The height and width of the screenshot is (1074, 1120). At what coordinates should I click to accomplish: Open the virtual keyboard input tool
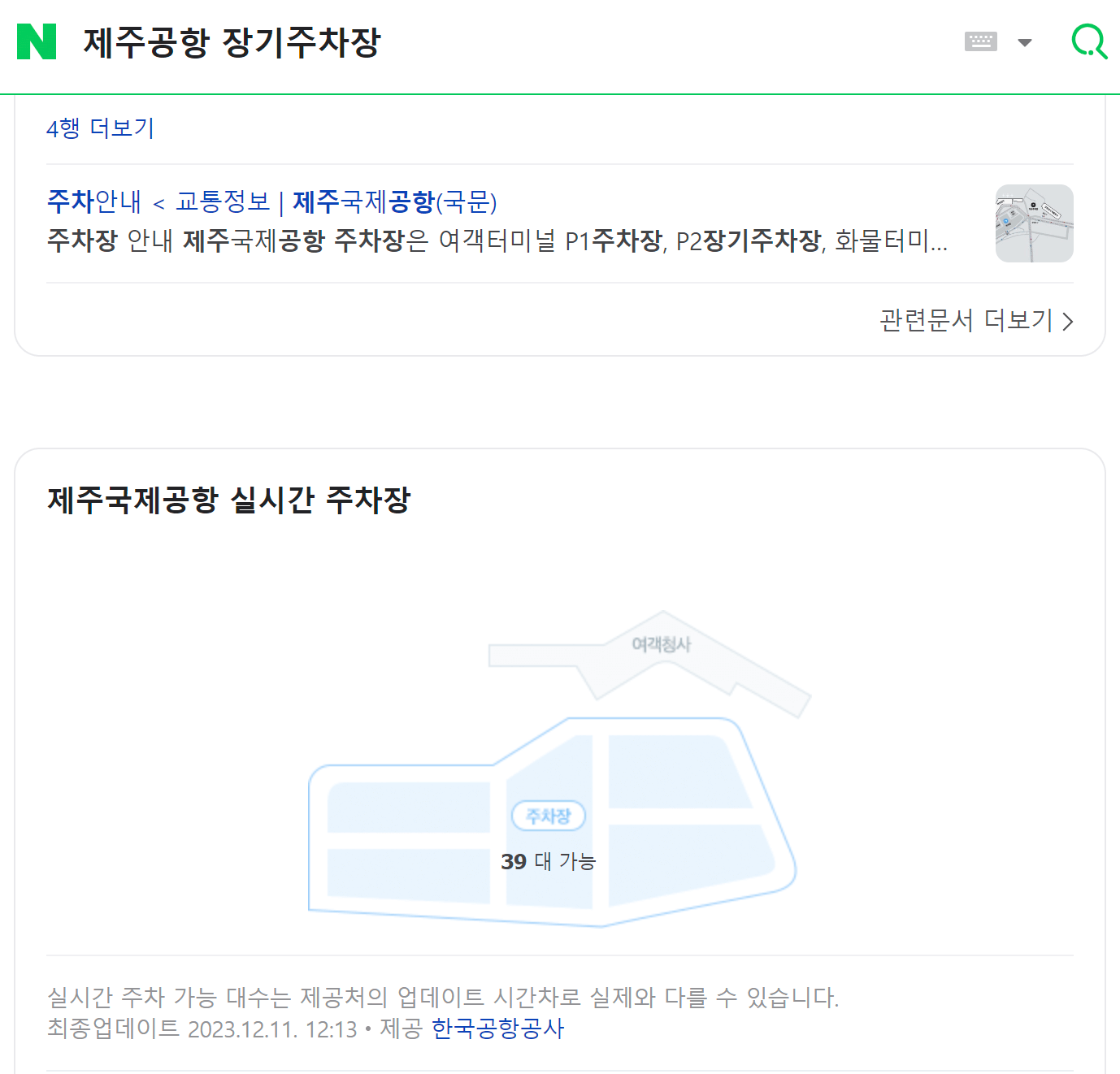click(x=981, y=41)
